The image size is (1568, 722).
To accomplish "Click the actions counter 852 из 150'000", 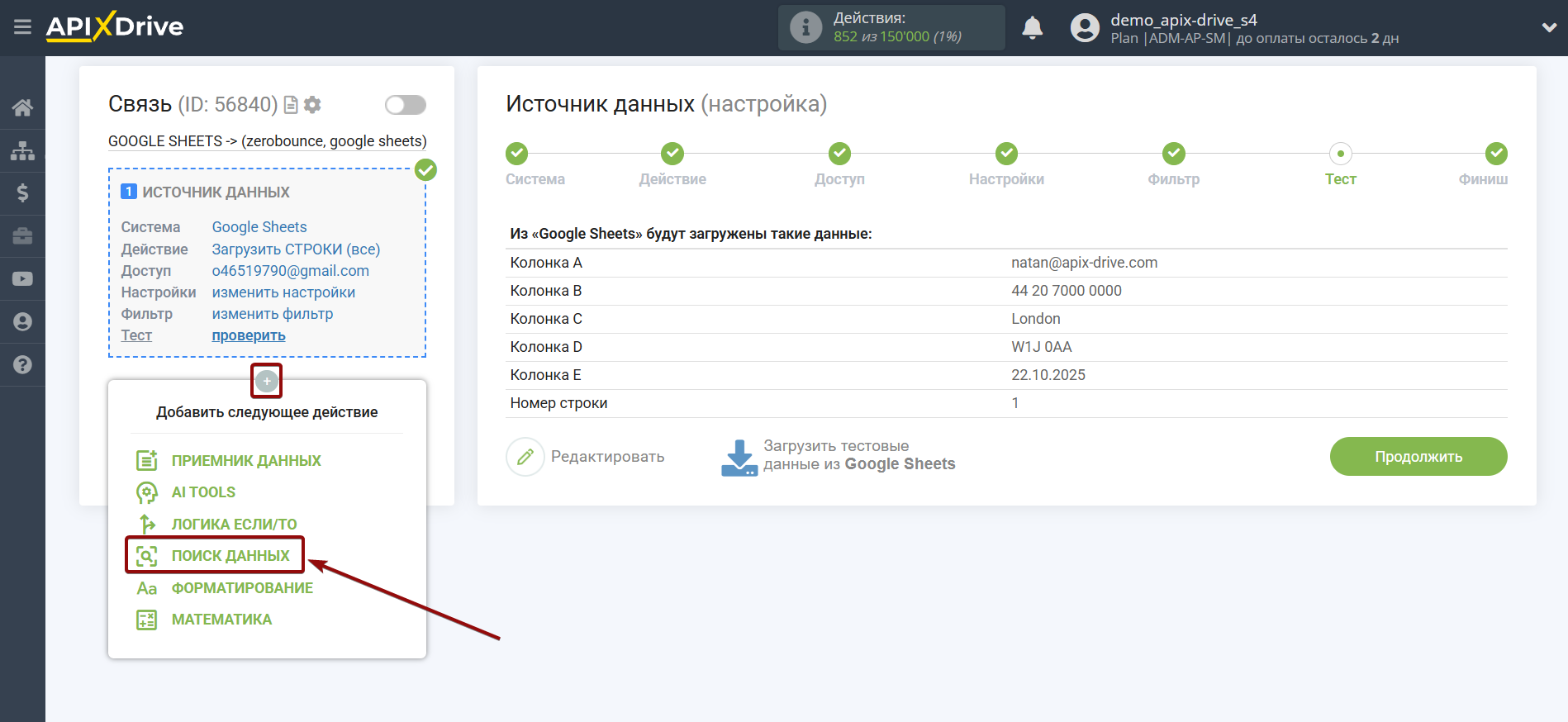I will pos(897,37).
